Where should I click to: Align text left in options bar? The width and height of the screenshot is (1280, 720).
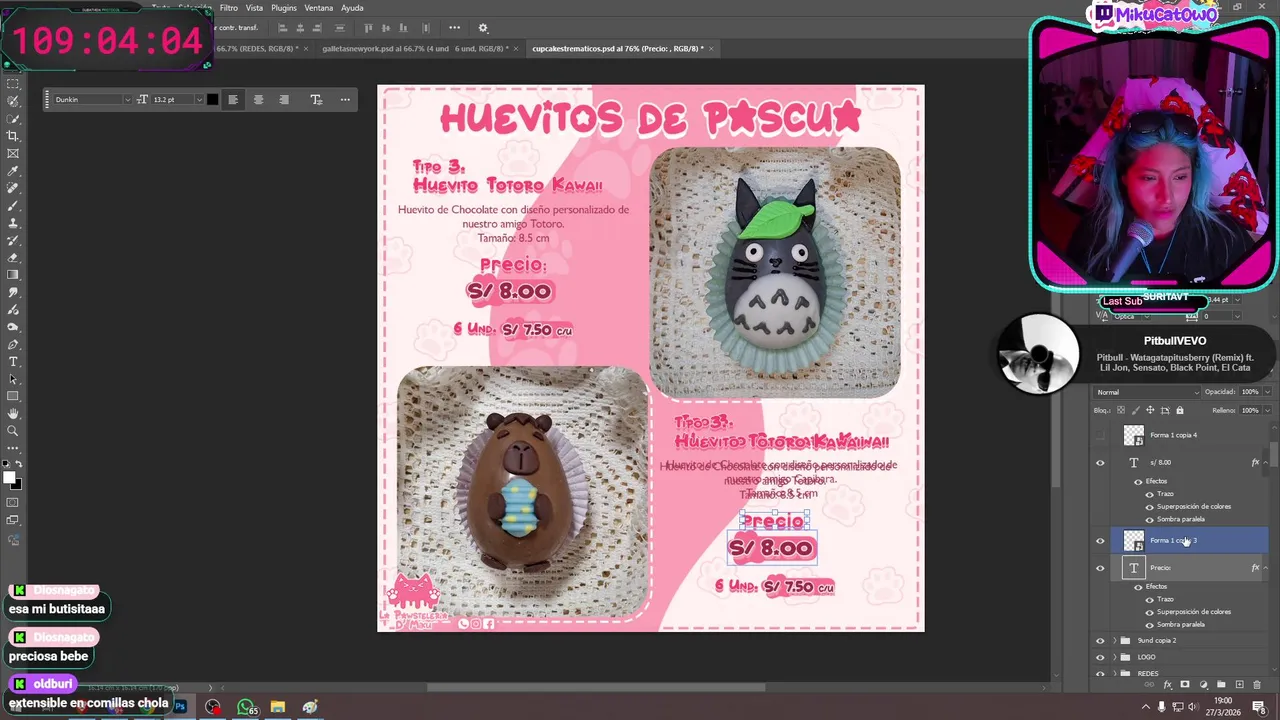point(233,99)
